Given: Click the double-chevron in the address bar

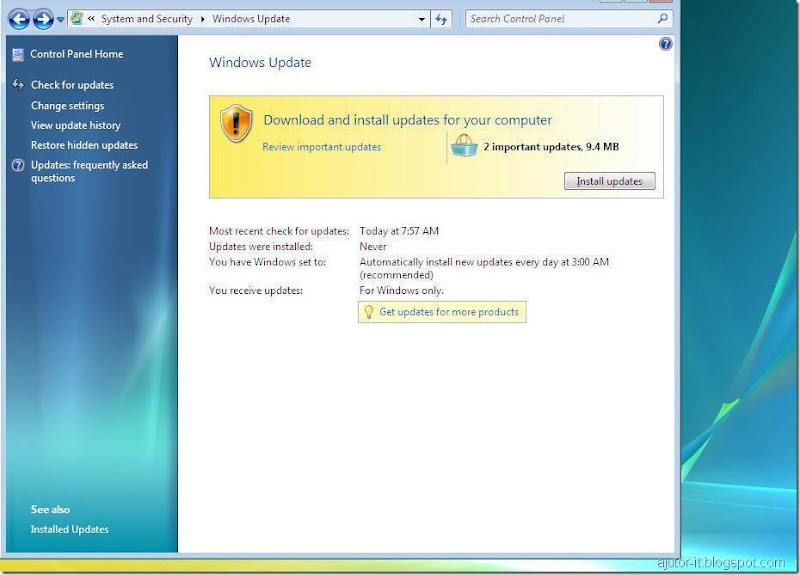Looking at the screenshot, I should 91,19.
